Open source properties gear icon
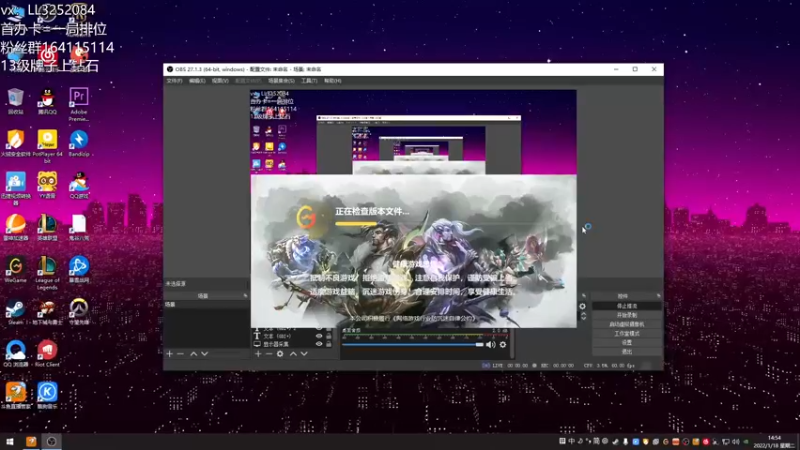The width and height of the screenshot is (800, 450). (280, 354)
